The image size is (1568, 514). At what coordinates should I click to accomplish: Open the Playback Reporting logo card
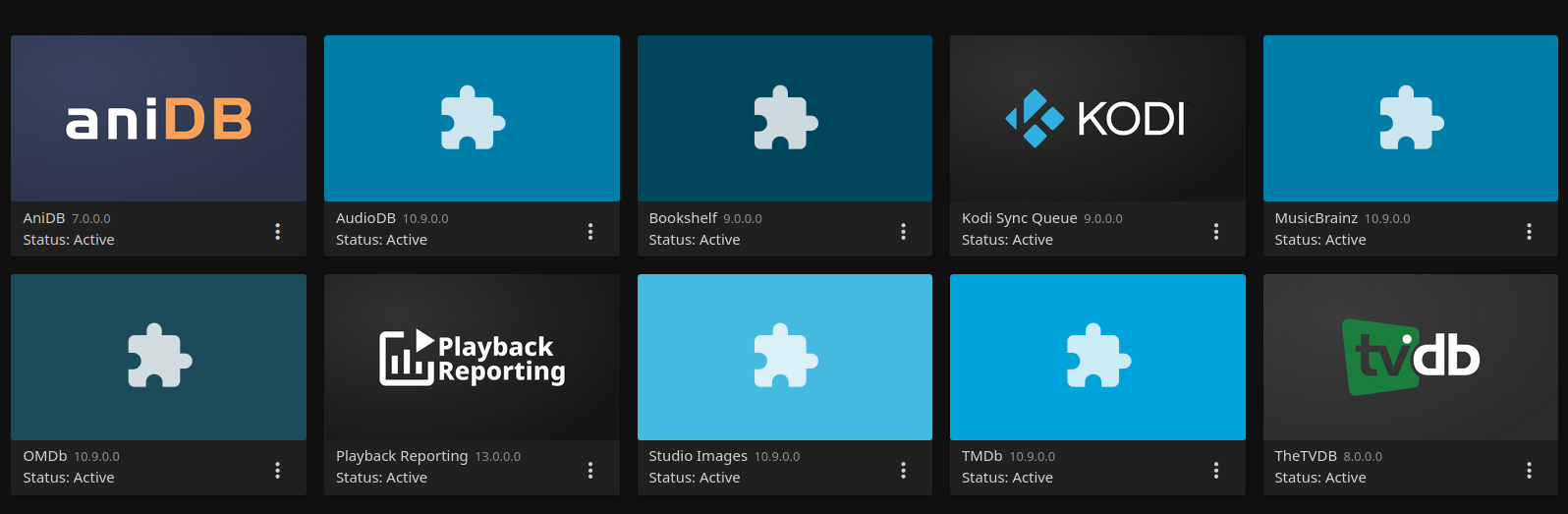472,357
